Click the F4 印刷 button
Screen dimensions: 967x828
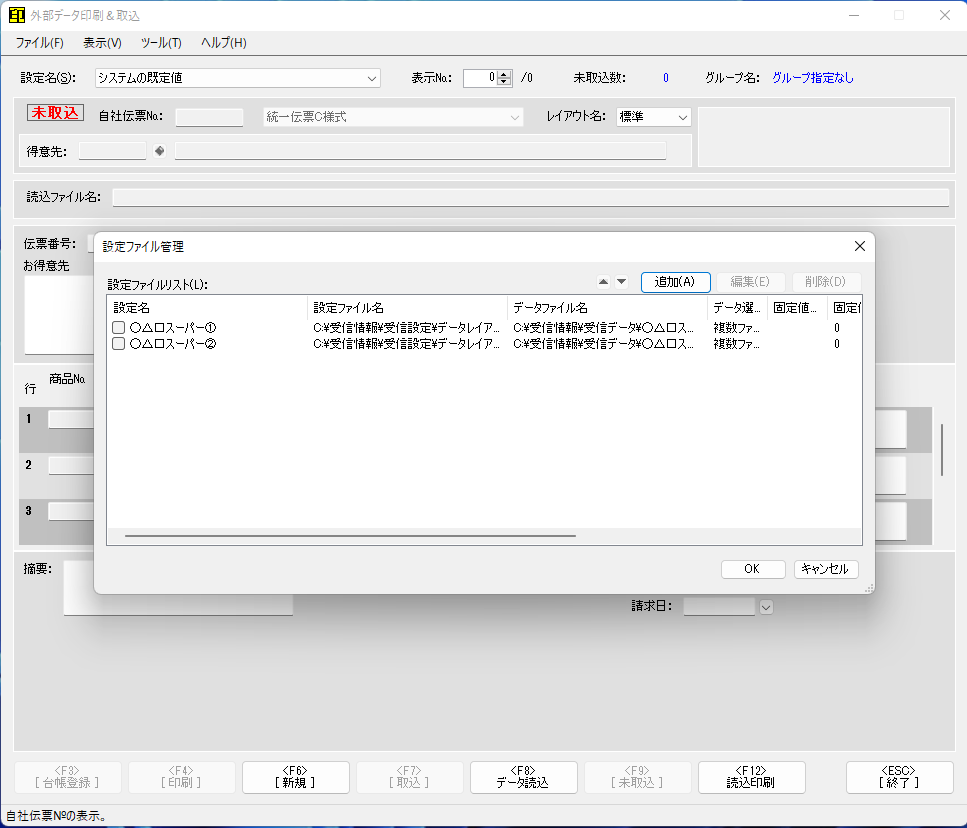coord(181,777)
